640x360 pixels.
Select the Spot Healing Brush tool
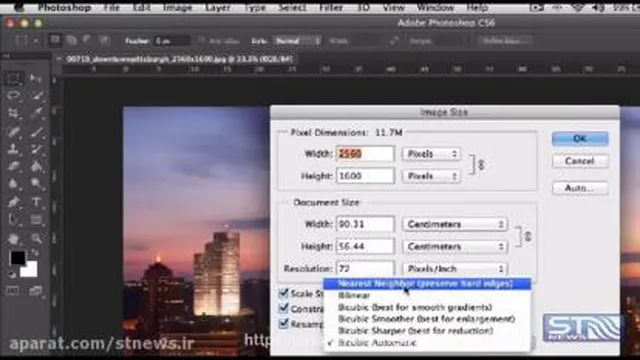pyautogui.click(x=13, y=131)
